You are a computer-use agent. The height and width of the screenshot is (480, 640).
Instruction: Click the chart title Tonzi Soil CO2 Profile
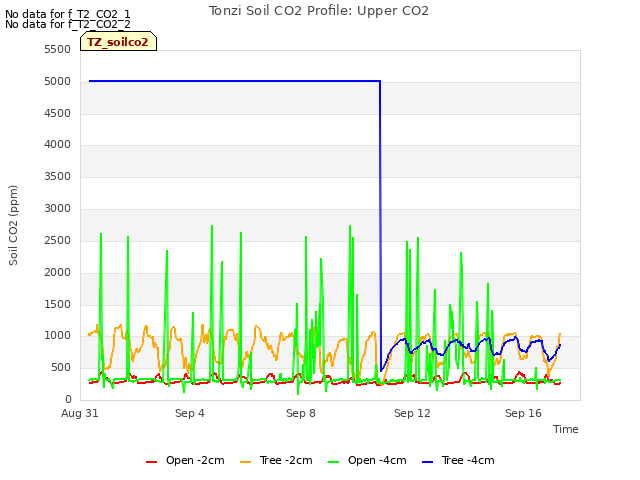[319, 11]
